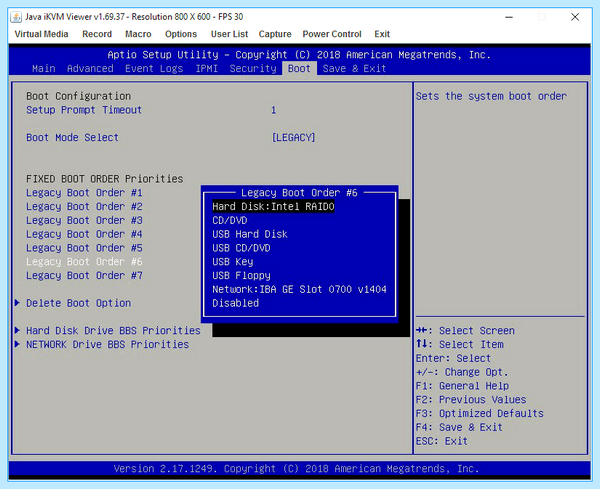Close the iKVM Viewer window
The width and height of the screenshot is (600, 489).
[575, 17]
